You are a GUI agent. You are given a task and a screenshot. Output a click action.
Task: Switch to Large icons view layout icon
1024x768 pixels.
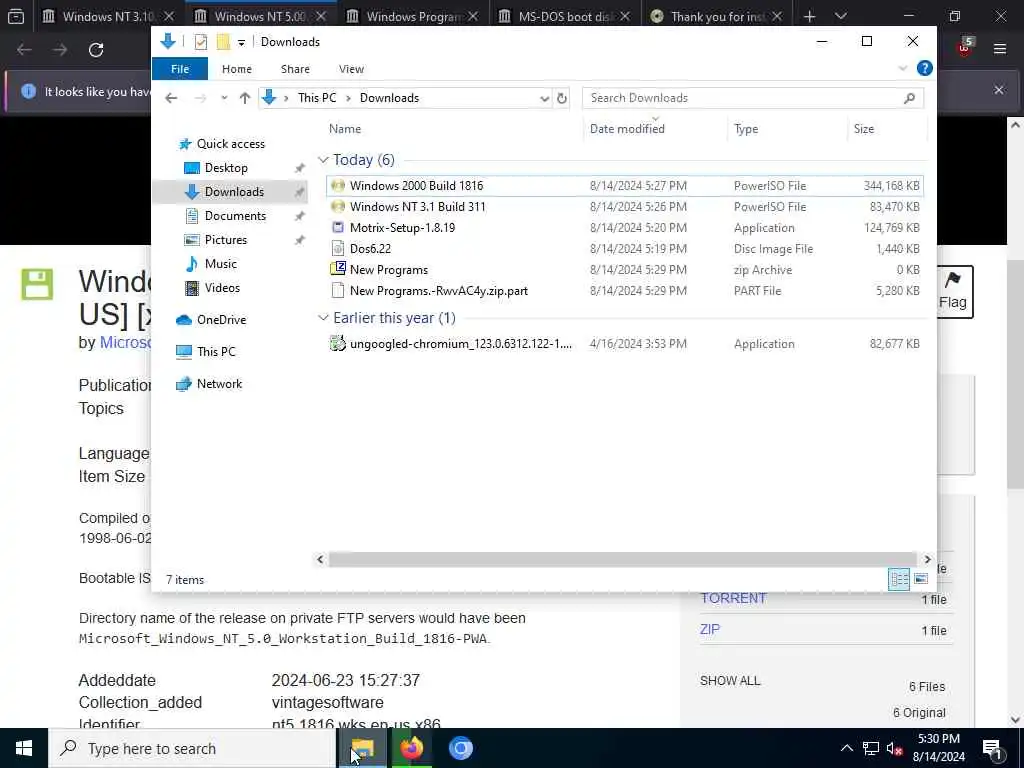tap(921, 579)
